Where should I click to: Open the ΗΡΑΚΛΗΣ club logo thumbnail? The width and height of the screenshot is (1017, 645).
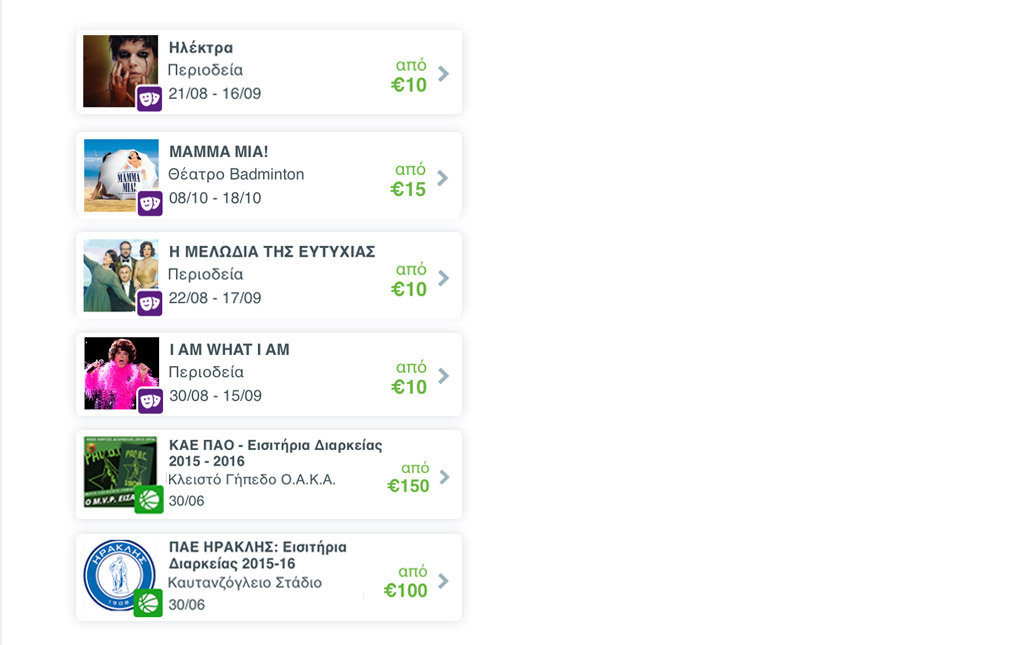click(x=120, y=575)
